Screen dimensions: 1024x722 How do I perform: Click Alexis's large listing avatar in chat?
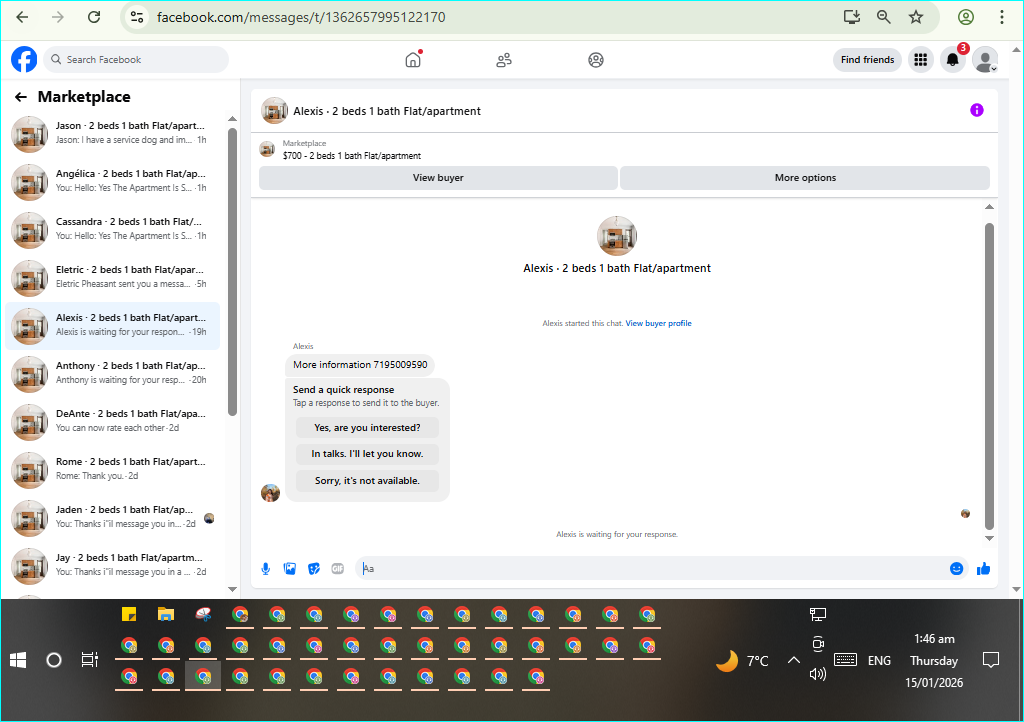pos(616,236)
